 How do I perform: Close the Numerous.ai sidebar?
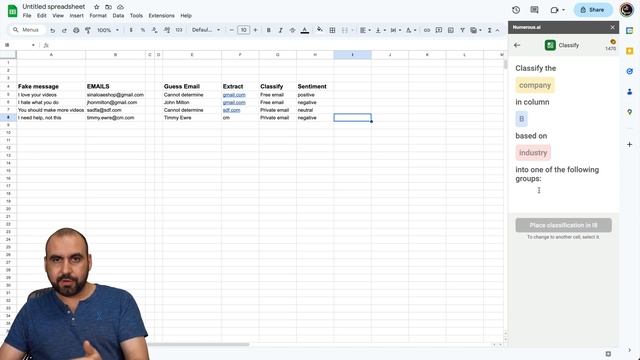tap(612, 27)
